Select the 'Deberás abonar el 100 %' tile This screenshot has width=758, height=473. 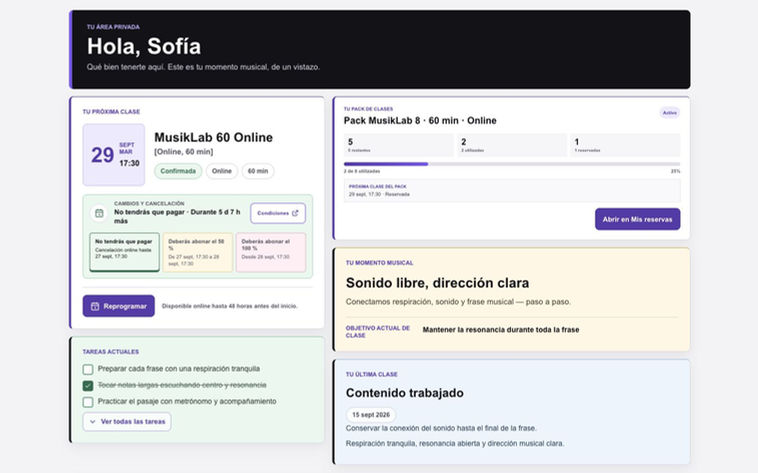(271, 252)
